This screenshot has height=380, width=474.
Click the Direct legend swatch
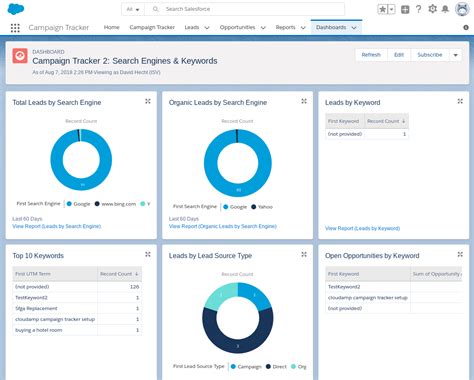268,367
